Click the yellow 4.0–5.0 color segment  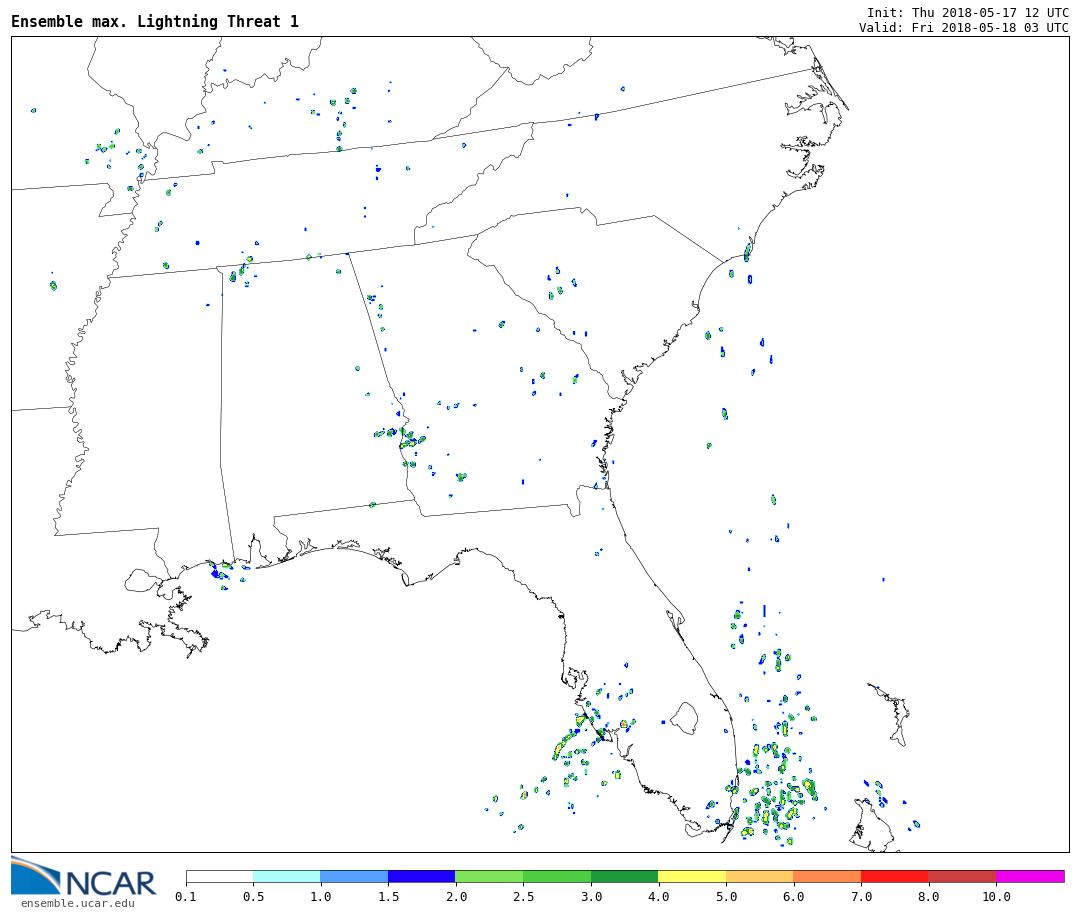pyautogui.click(x=692, y=876)
